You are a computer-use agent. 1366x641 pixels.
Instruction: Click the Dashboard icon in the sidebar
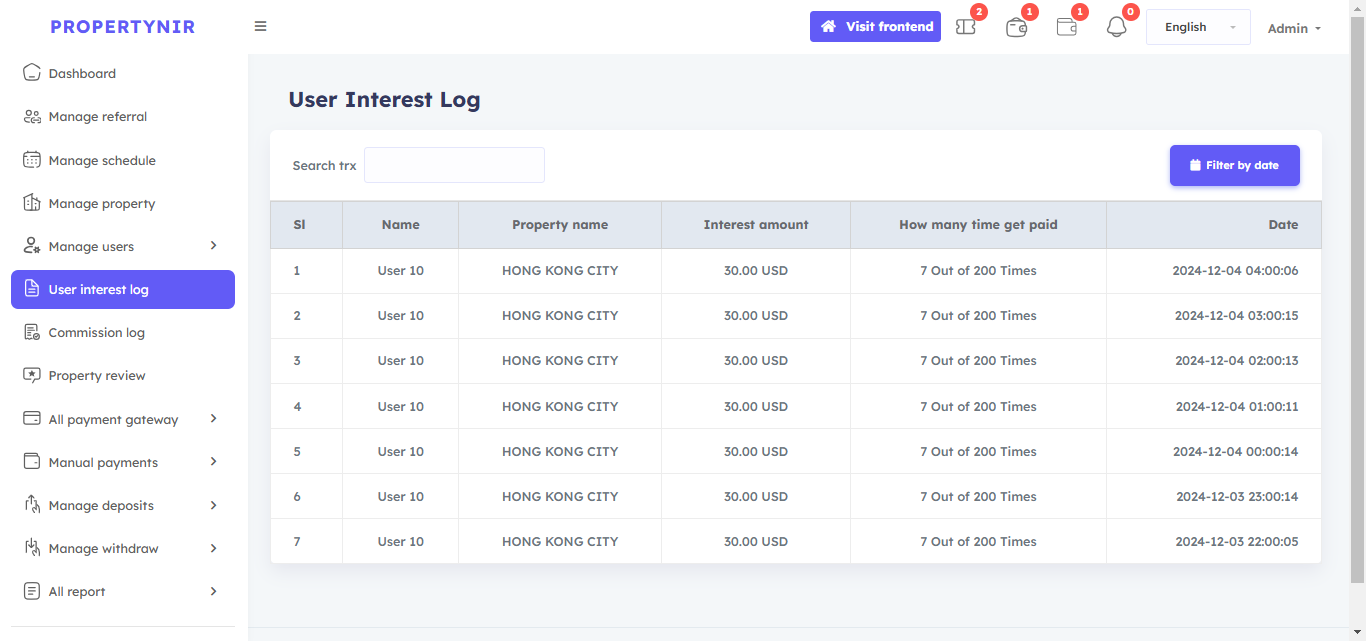click(x=32, y=73)
